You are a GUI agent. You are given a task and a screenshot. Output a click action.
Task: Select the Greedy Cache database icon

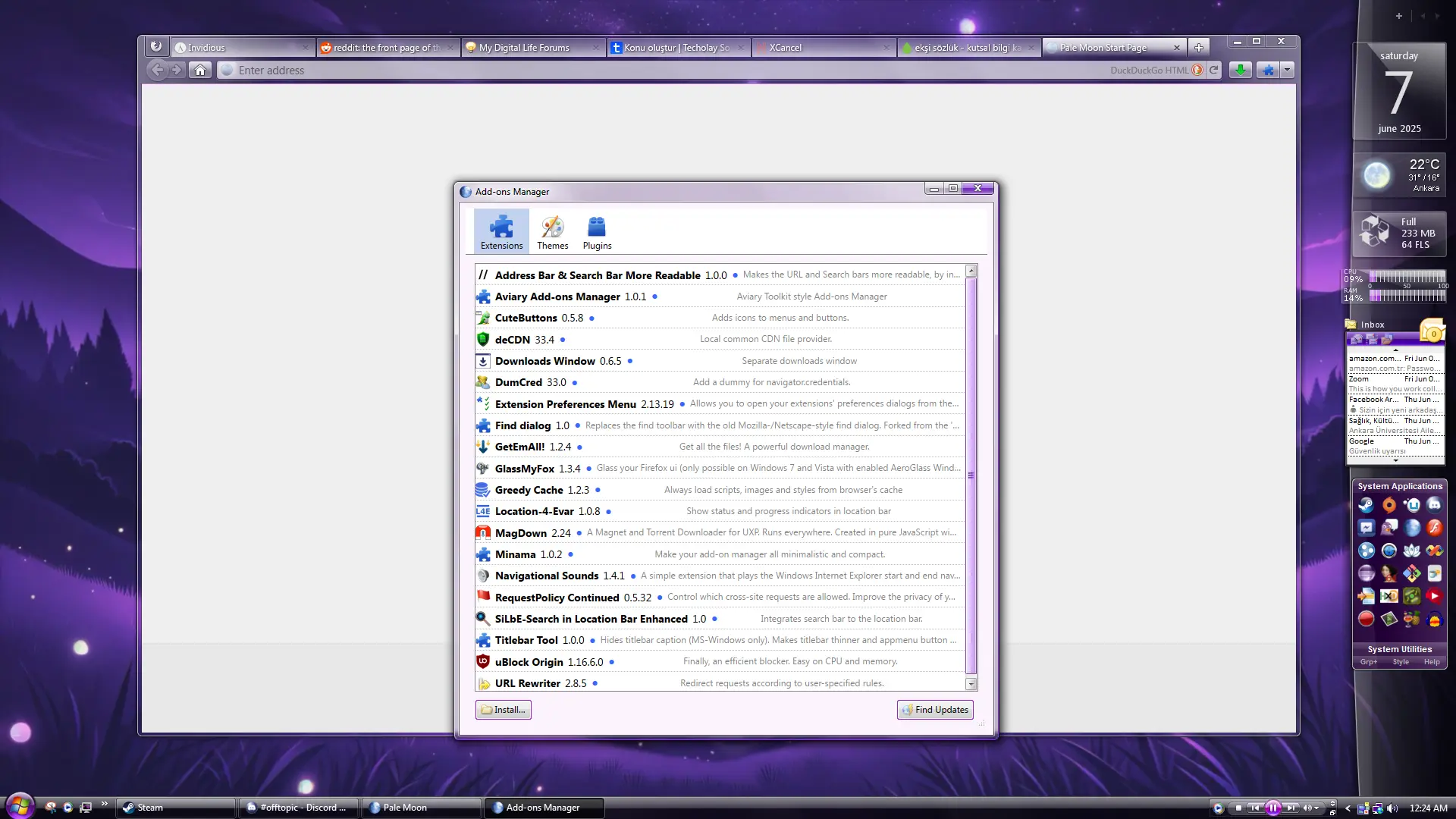pyautogui.click(x=483, y=490)
